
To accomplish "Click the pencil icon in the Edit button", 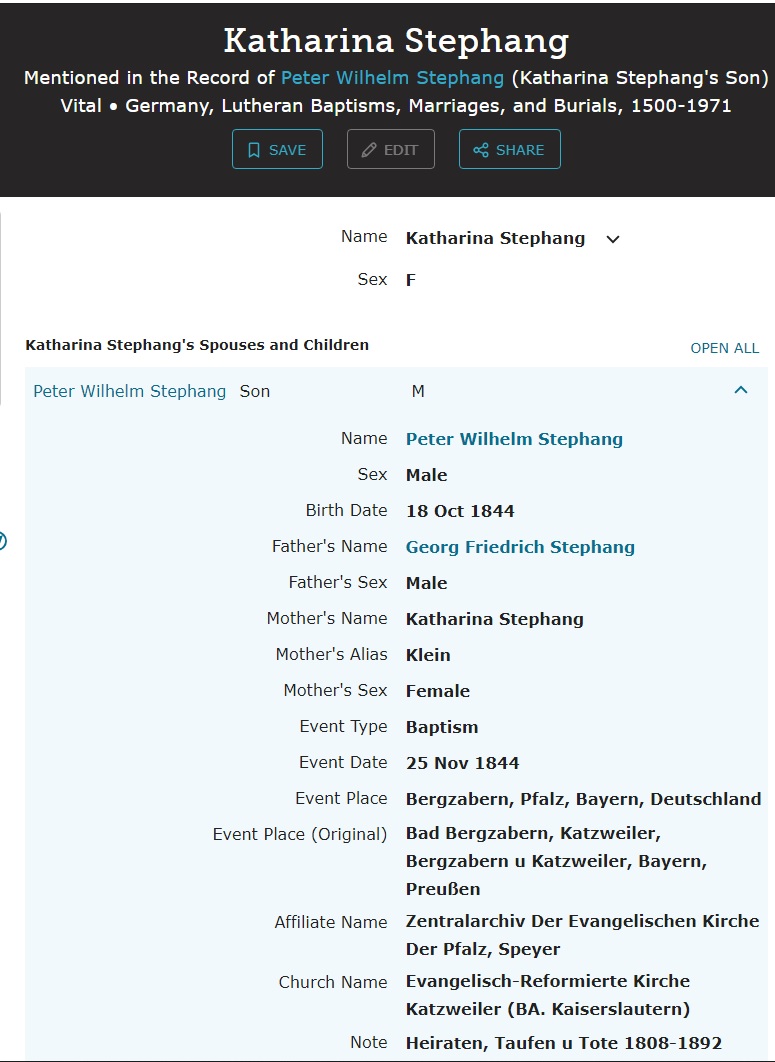I will click(369, 150).
